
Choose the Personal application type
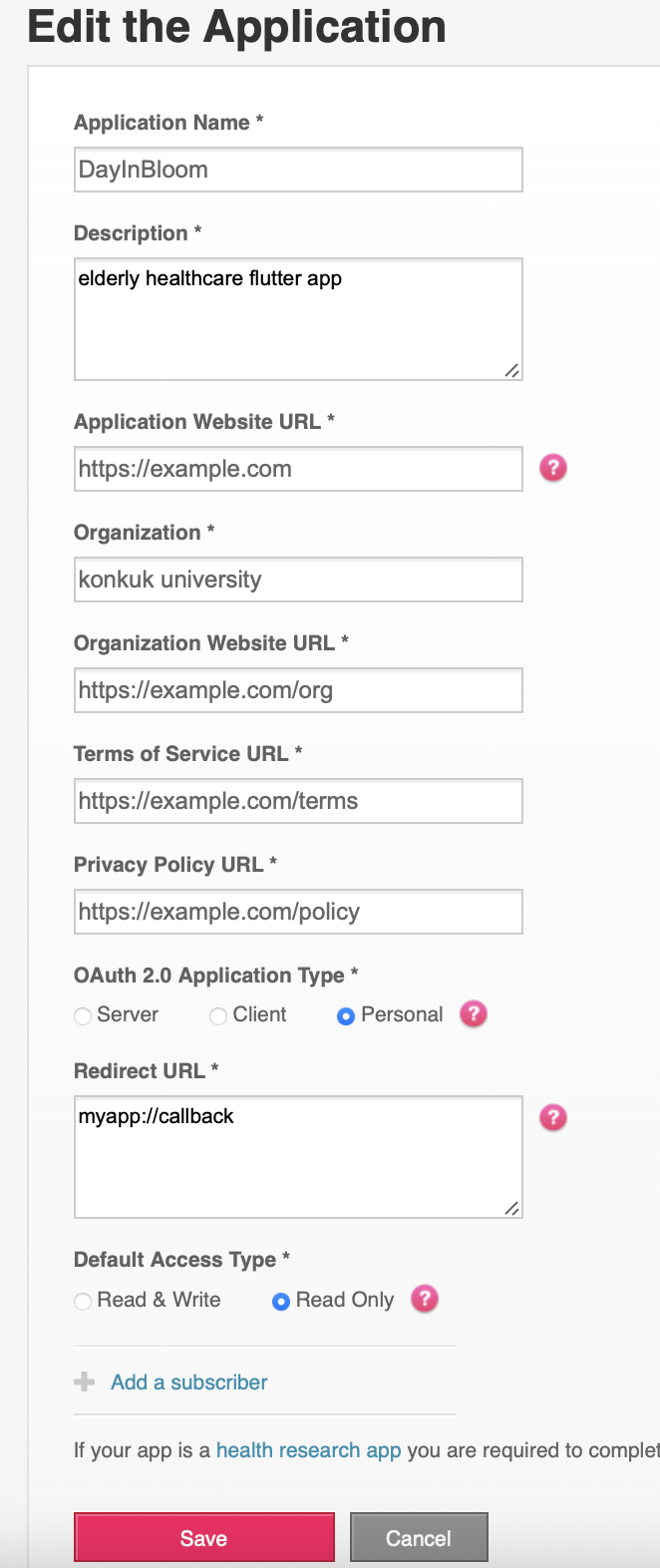346,1016
